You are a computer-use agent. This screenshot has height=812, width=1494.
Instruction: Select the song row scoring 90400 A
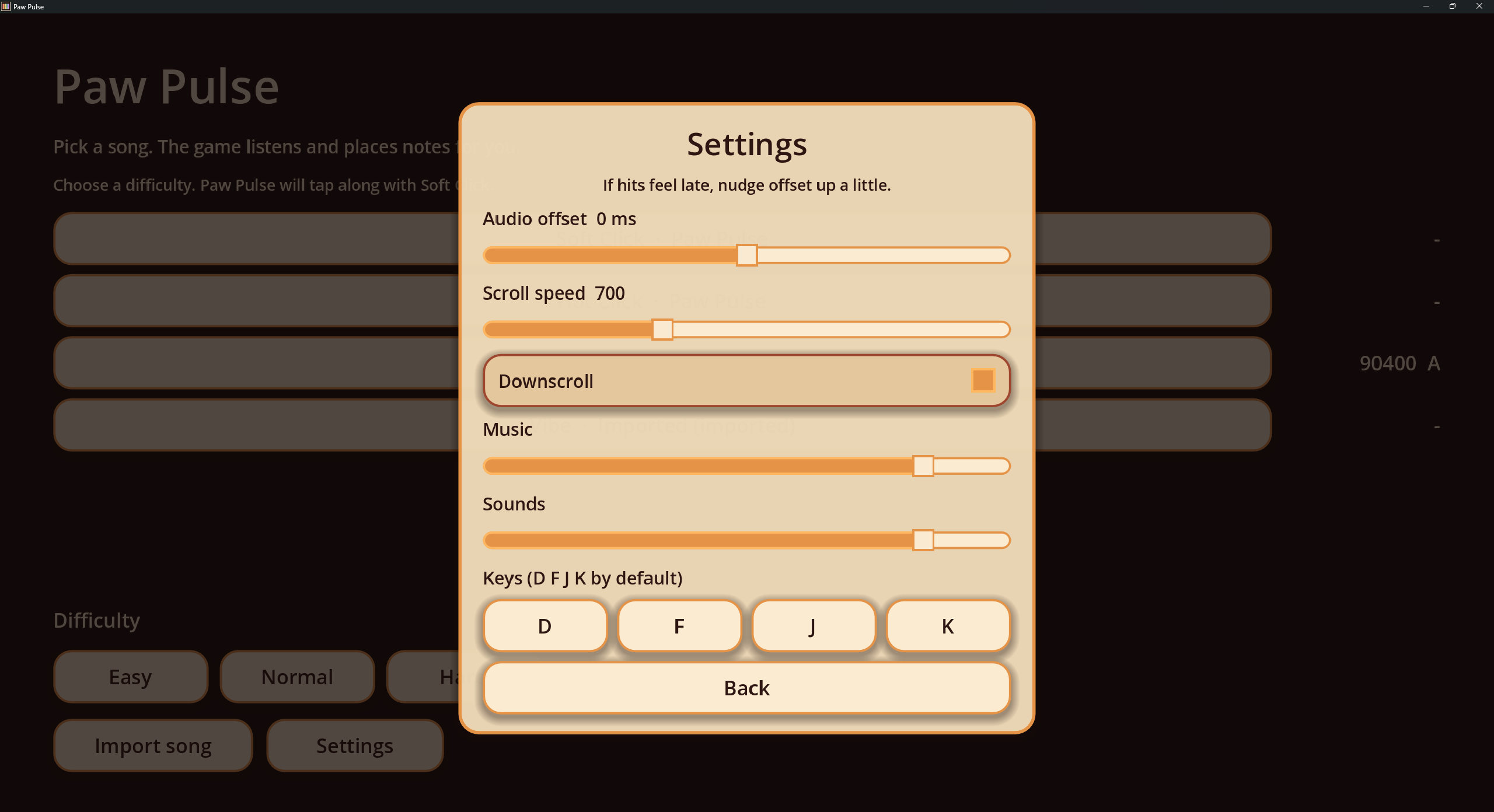coord(662,363)
